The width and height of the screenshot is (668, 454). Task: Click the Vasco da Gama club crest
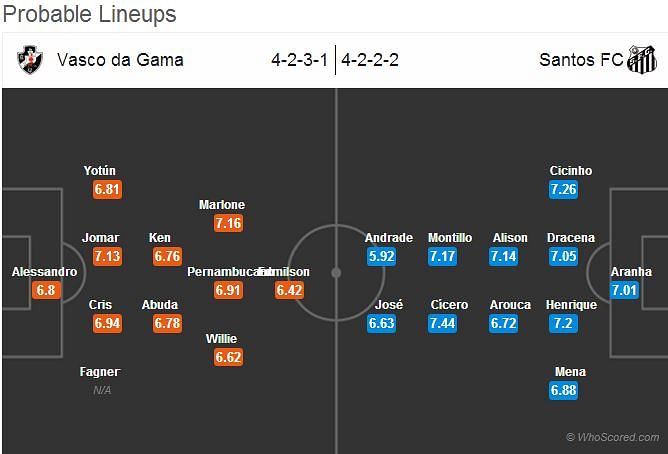30,60
